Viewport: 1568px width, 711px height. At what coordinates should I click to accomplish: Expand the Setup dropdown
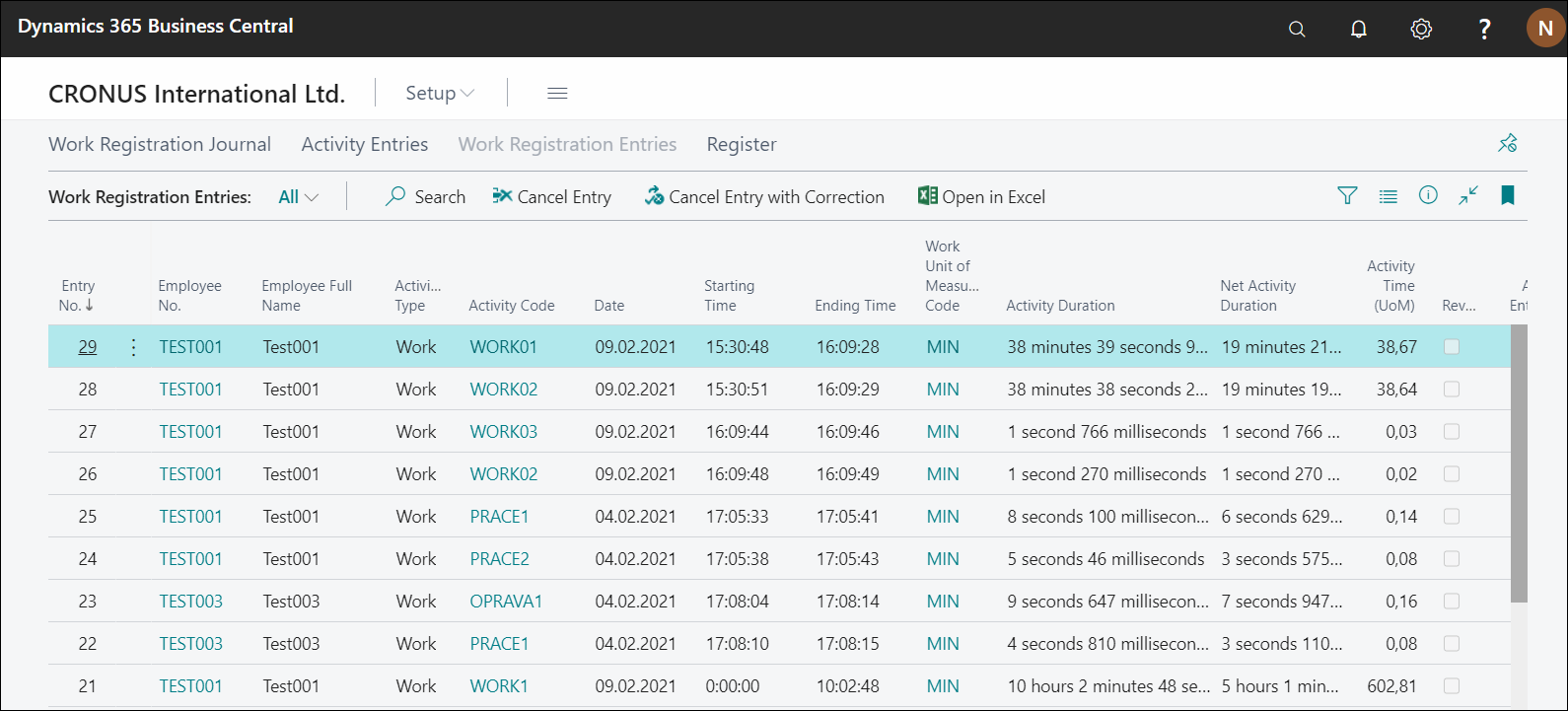coord(440,93)
